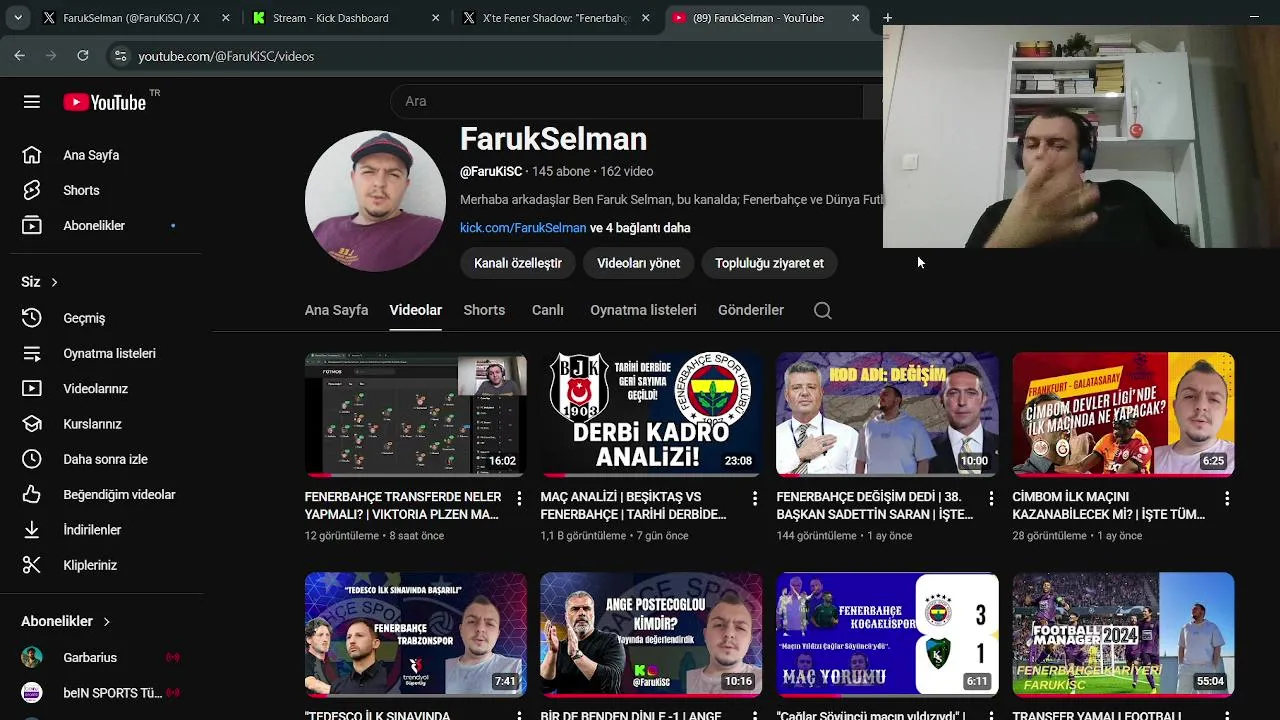Image resolution: width=1280 pixels, height=720 pixels.
Task: Click the Ara search input field
Action: [x=627, y=101]
